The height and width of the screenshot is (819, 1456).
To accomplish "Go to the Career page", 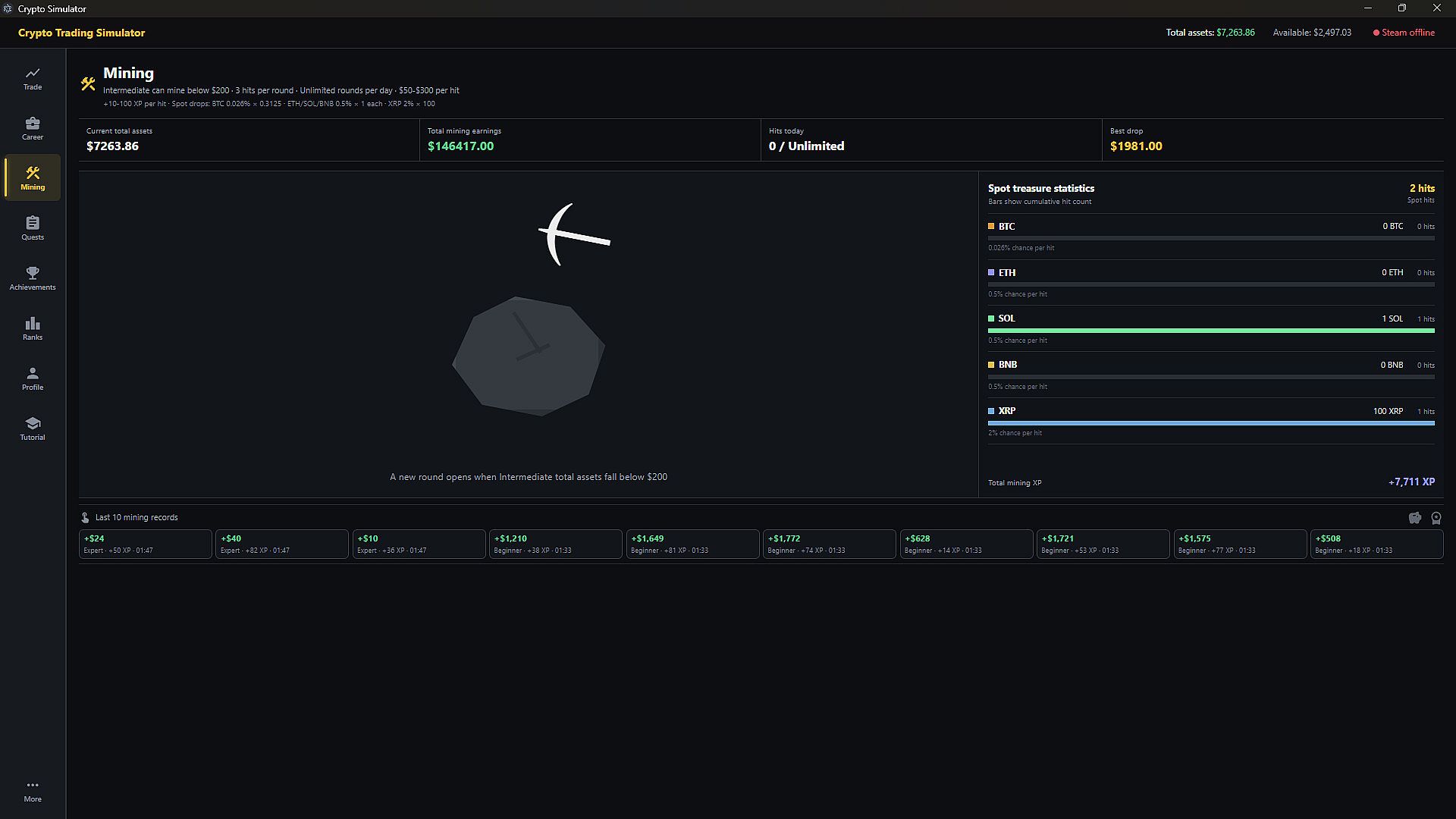I will [33, 128].
